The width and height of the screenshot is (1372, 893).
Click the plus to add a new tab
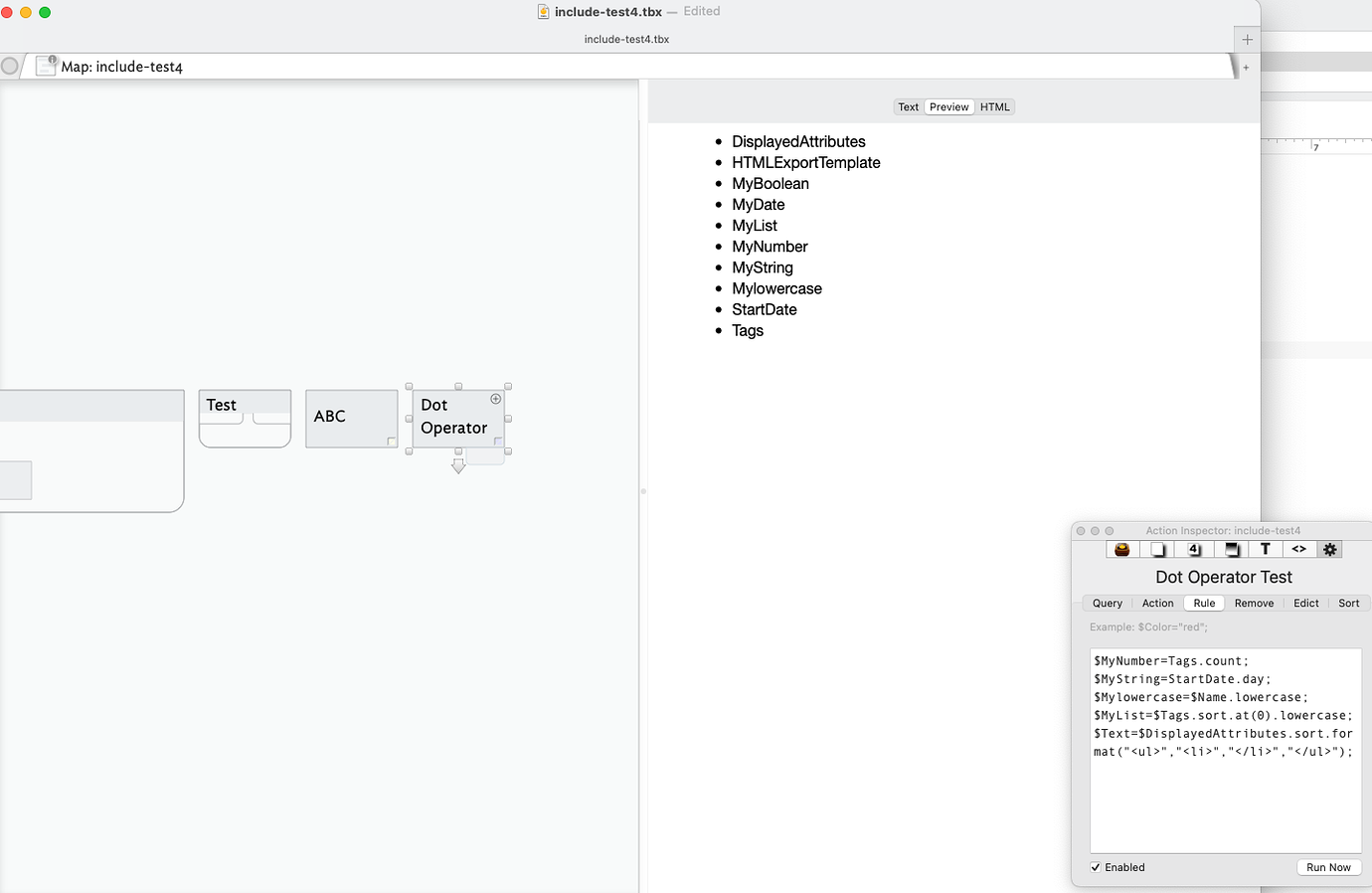pyautogui.click(x=1247, y=40)
